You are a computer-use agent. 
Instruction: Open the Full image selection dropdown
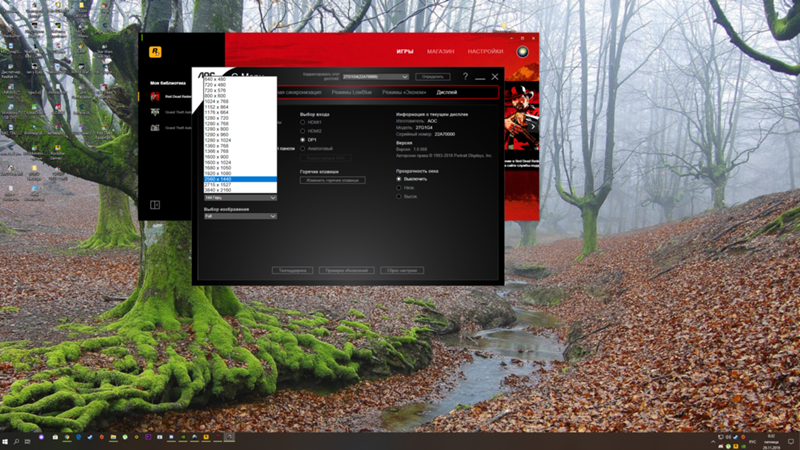(240, 216)
